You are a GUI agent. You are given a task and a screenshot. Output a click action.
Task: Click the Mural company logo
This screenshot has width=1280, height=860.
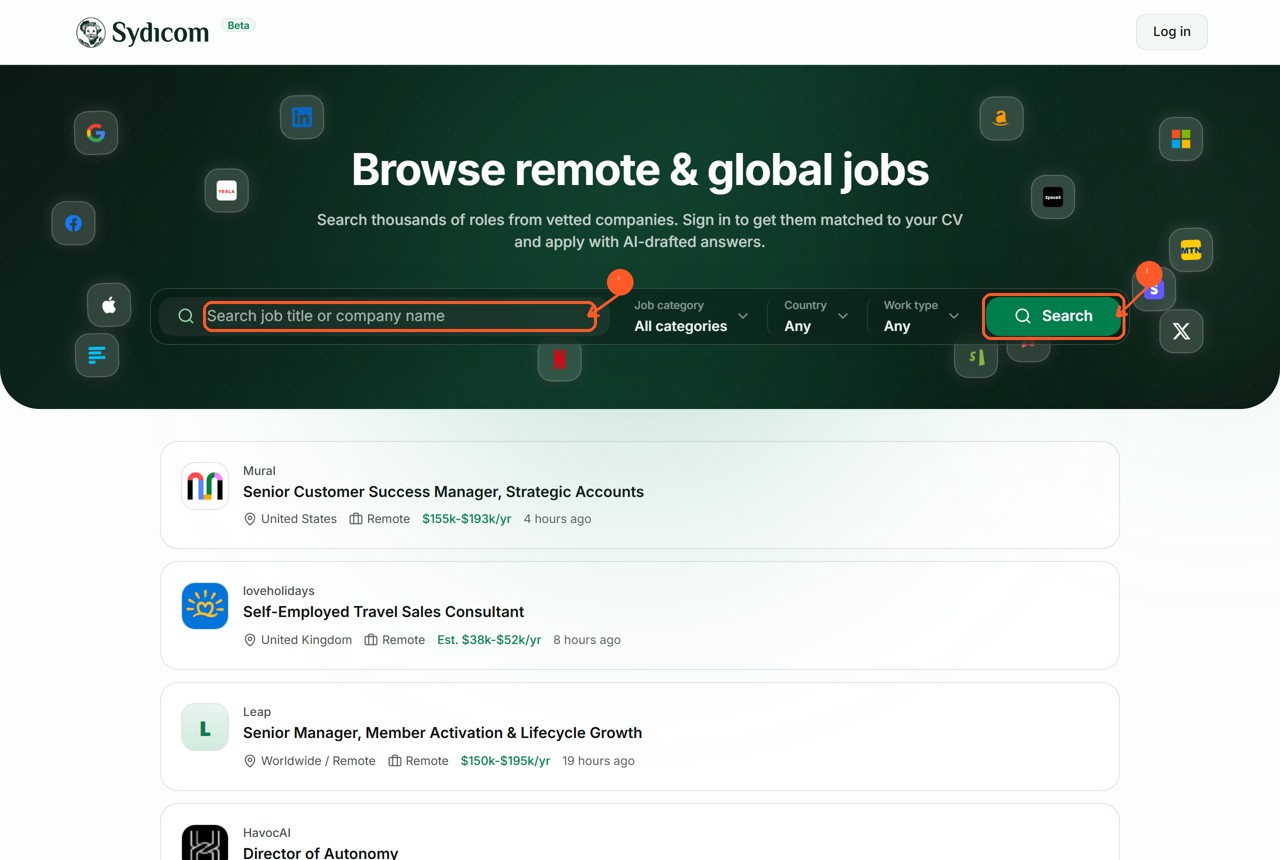205,486
